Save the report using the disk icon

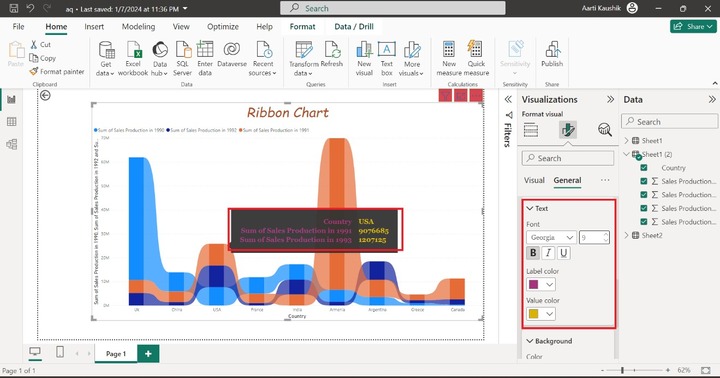[14, 8]
